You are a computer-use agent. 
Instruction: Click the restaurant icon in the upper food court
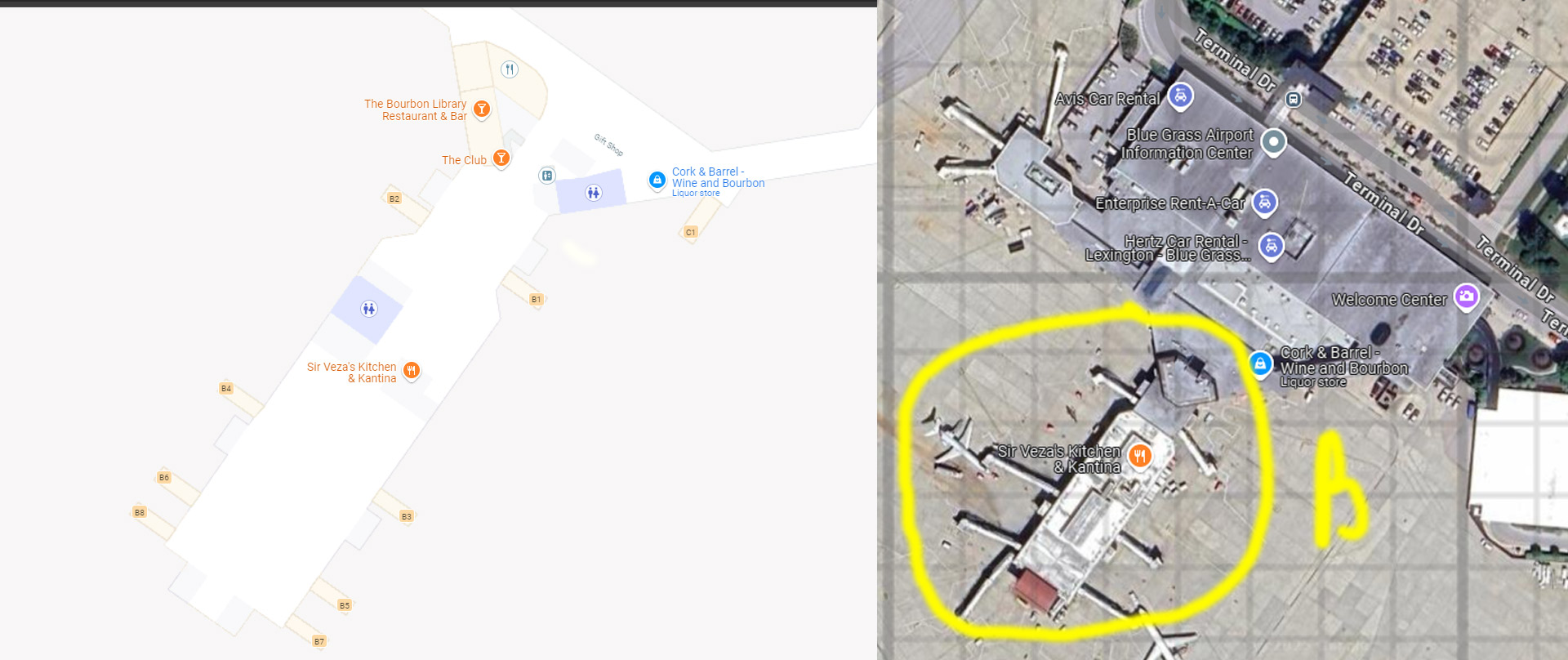tap(510, 69)
